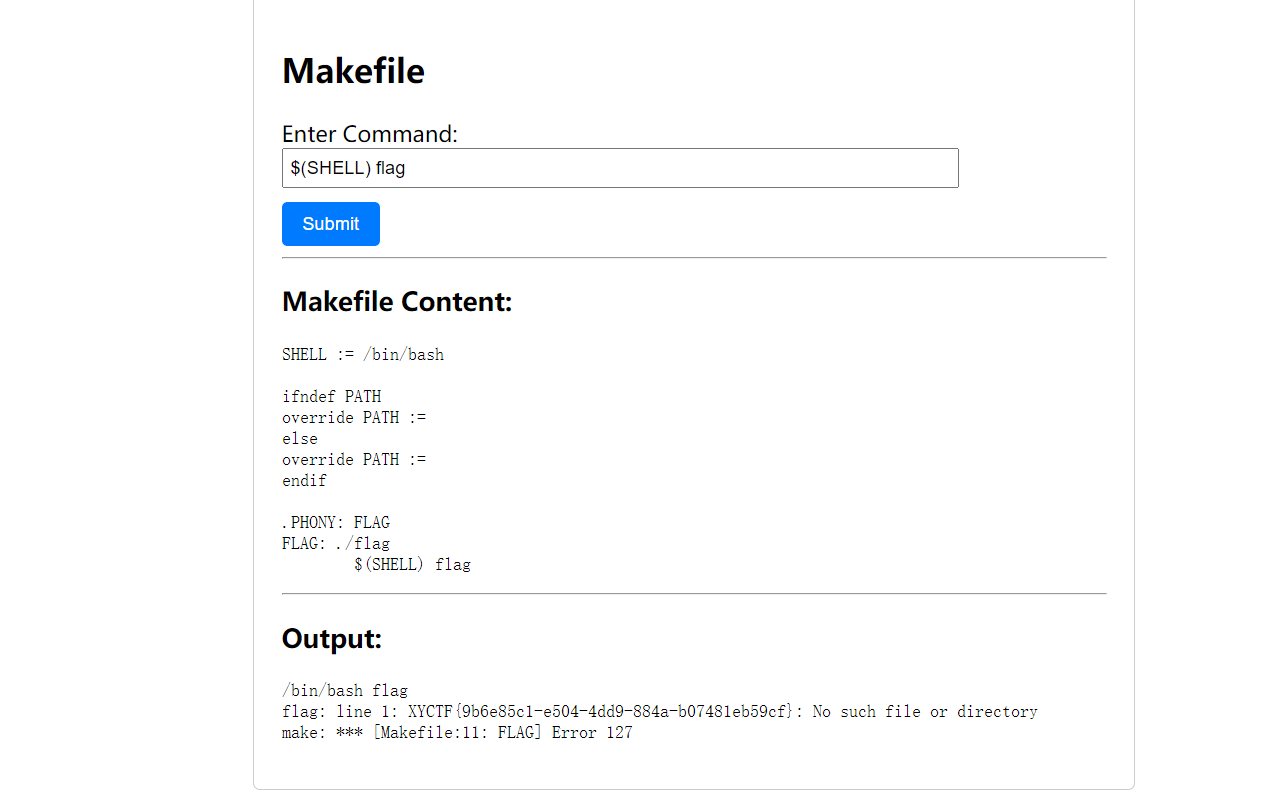Click the 'override PATH :=' line above endif

tap(354, 460)
